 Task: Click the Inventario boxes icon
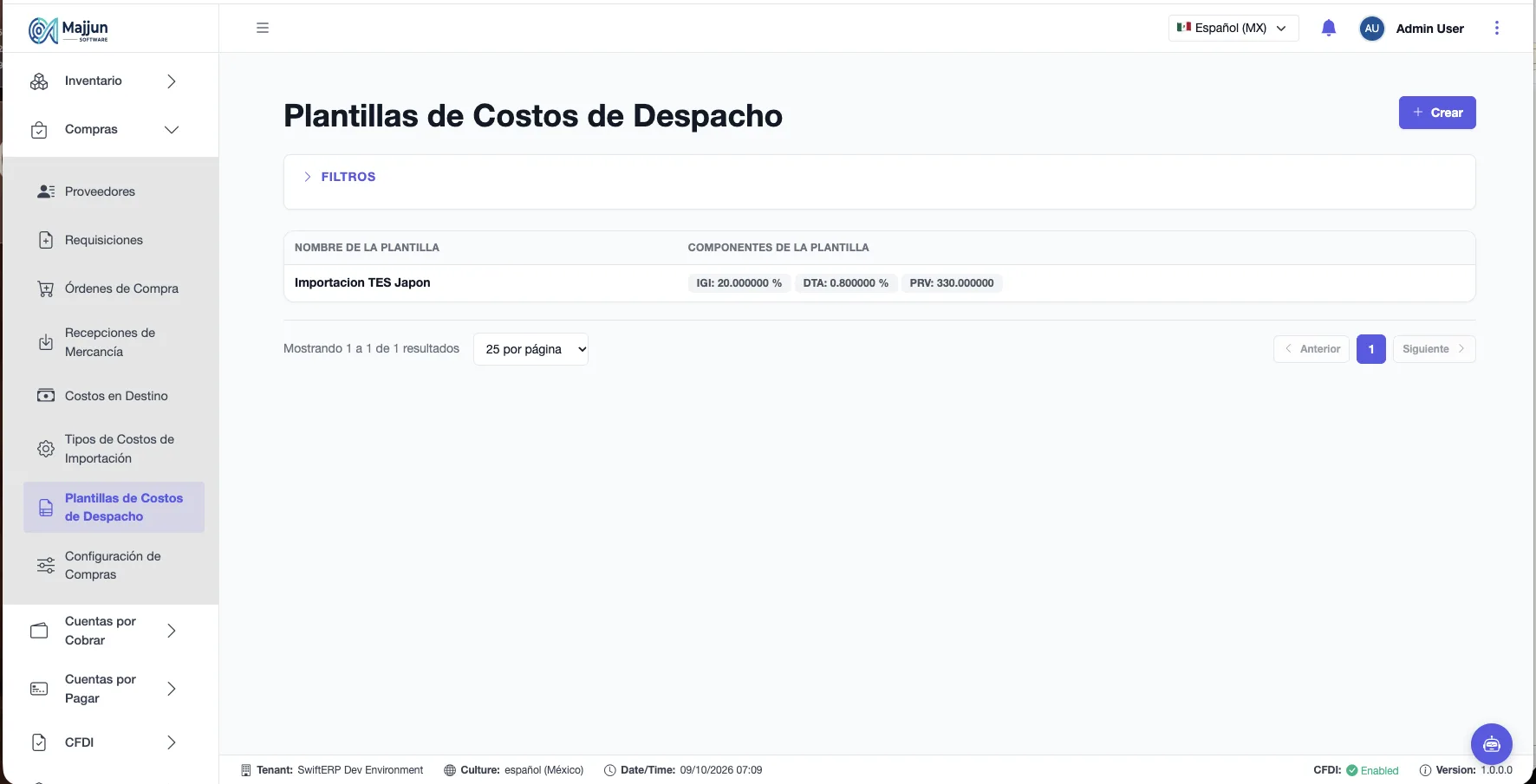(x=39, y=81)
